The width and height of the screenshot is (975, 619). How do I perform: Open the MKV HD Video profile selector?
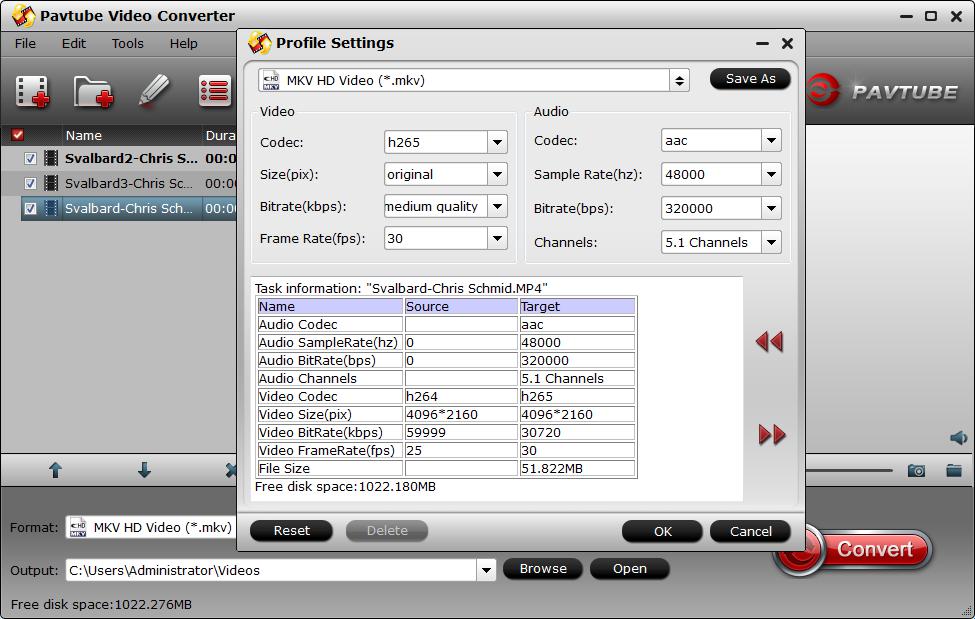click(473, 80)
